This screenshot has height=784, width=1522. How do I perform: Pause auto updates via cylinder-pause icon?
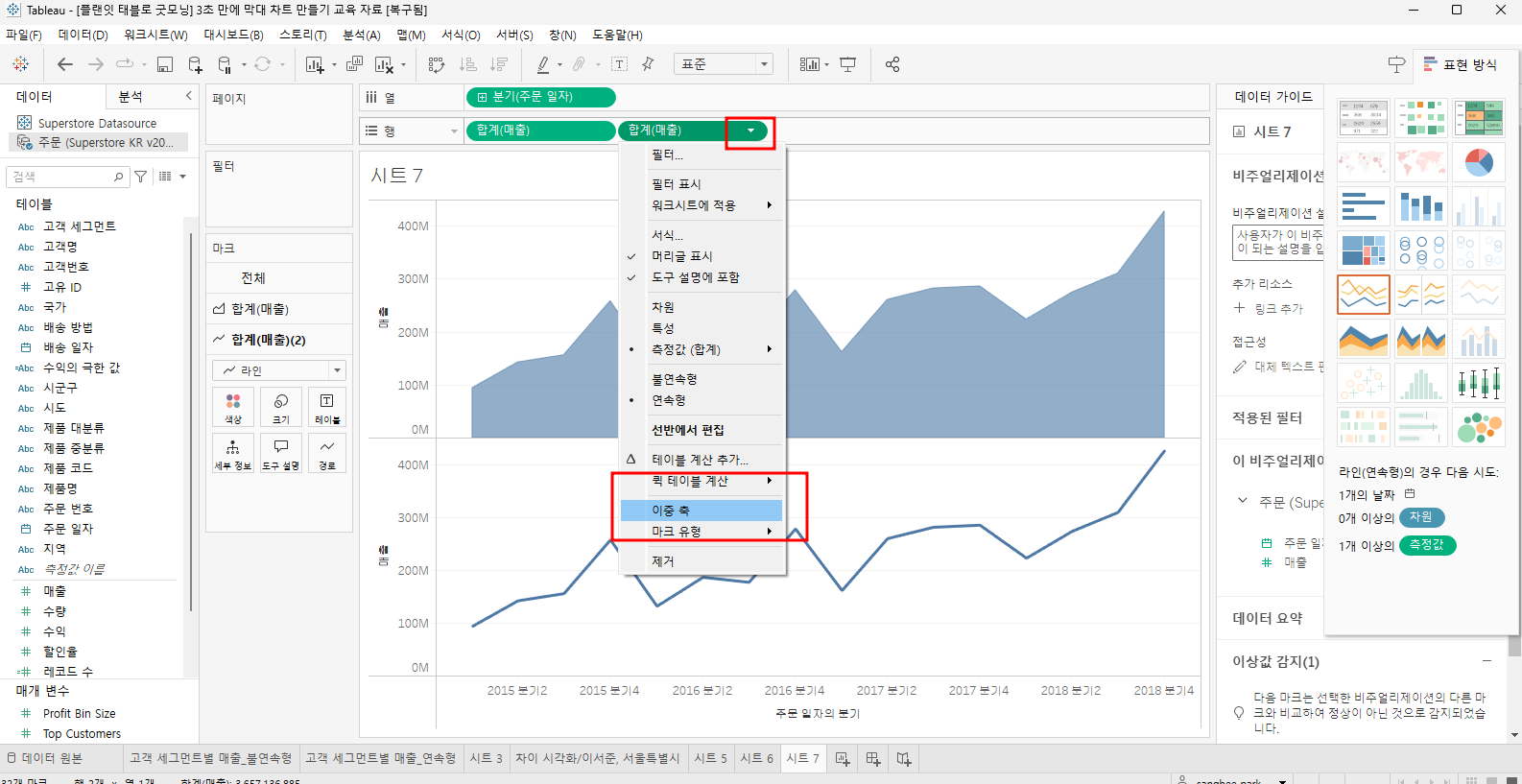tap(225, 64)
